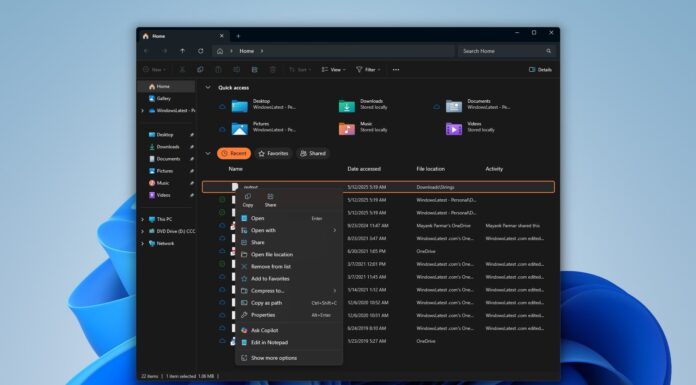Screen dimensions: 696x385
Task: Open the Filter dropdown in toolbar
Action: (368, 70)
